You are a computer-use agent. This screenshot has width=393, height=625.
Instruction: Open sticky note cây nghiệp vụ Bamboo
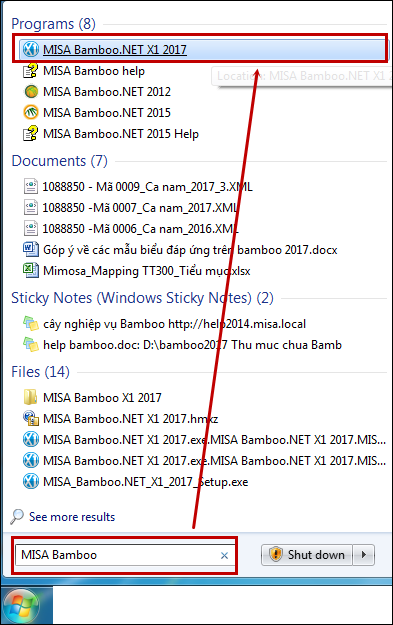[175, 324]
